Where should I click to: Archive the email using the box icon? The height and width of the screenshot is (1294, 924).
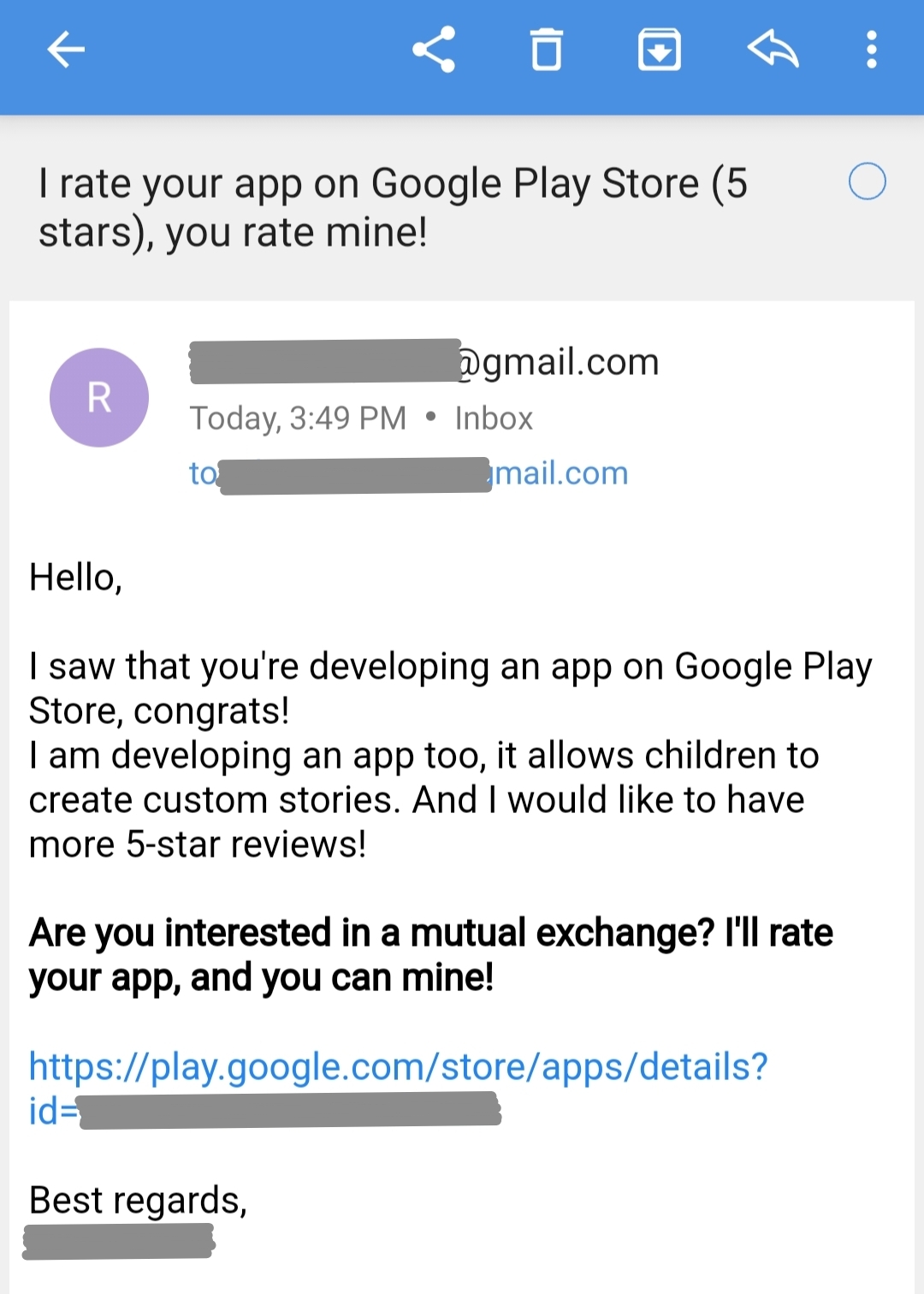click(x=659, y=50)
